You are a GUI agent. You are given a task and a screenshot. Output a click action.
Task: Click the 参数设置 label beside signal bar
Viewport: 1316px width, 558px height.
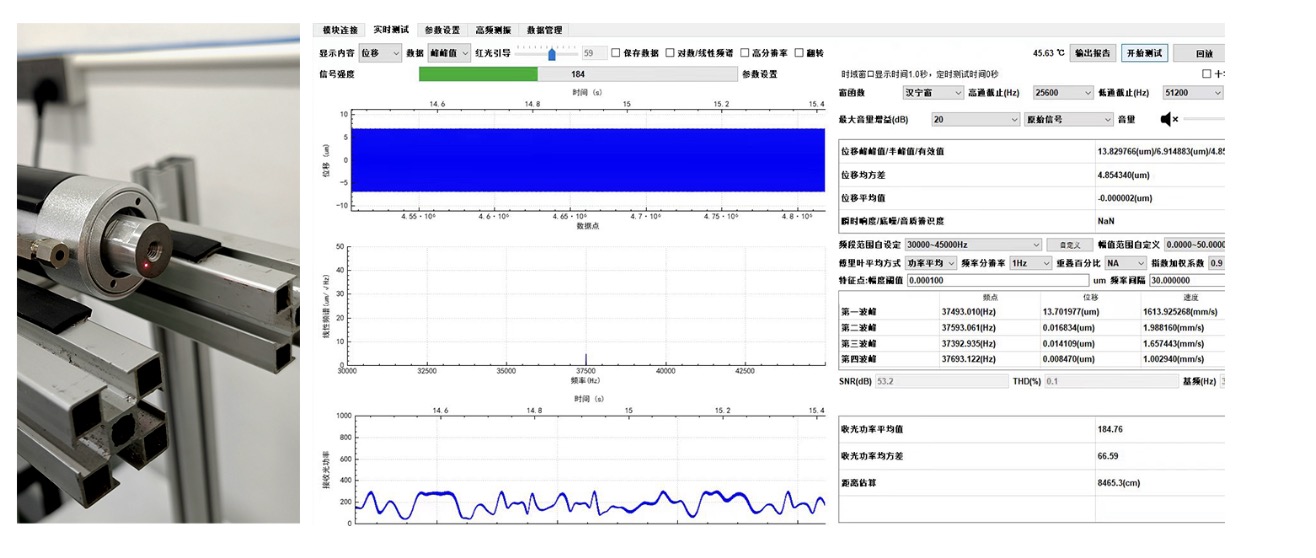[760, 74]
